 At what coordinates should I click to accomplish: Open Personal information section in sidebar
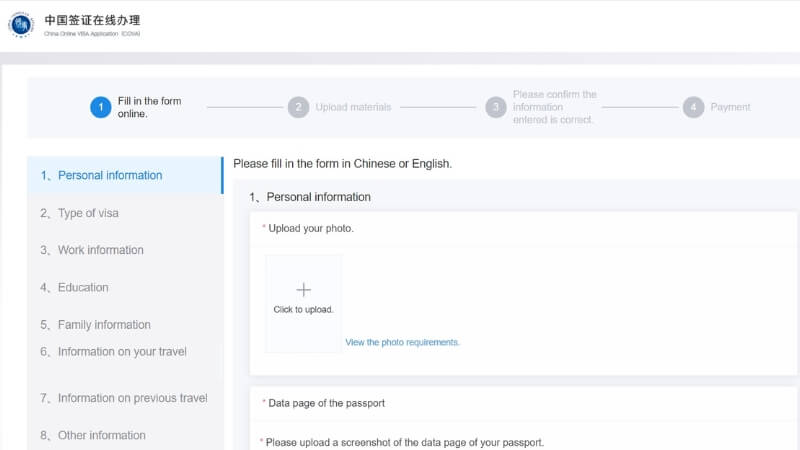click(109, 175)
